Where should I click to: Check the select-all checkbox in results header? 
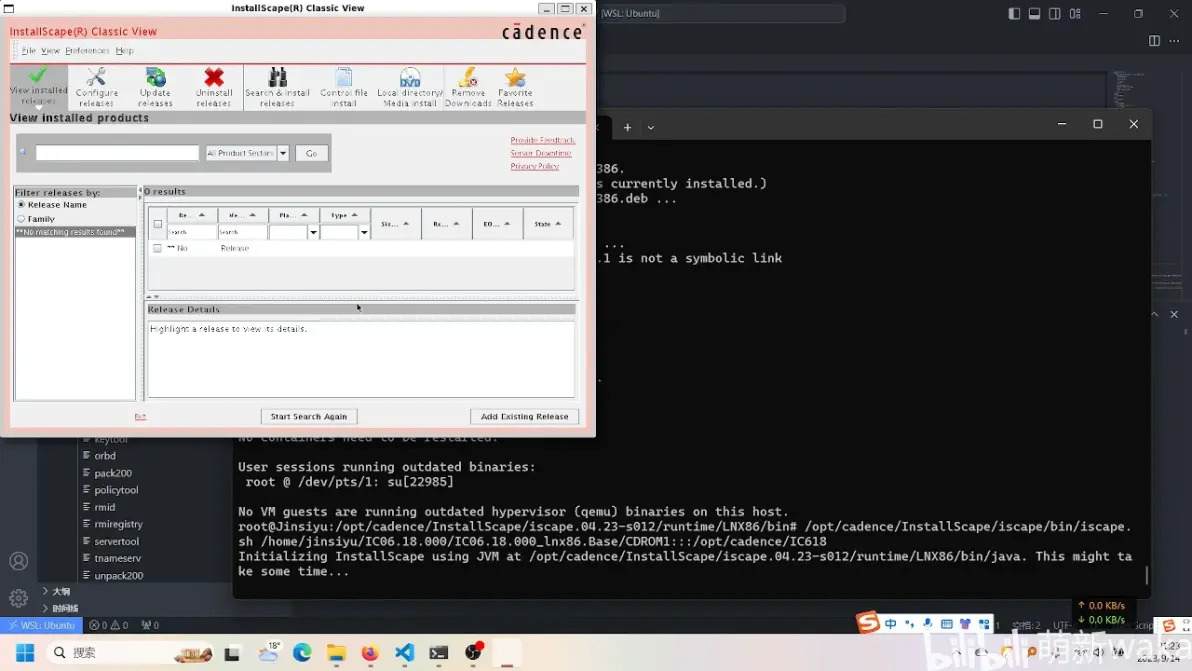(x=157, y=224)
